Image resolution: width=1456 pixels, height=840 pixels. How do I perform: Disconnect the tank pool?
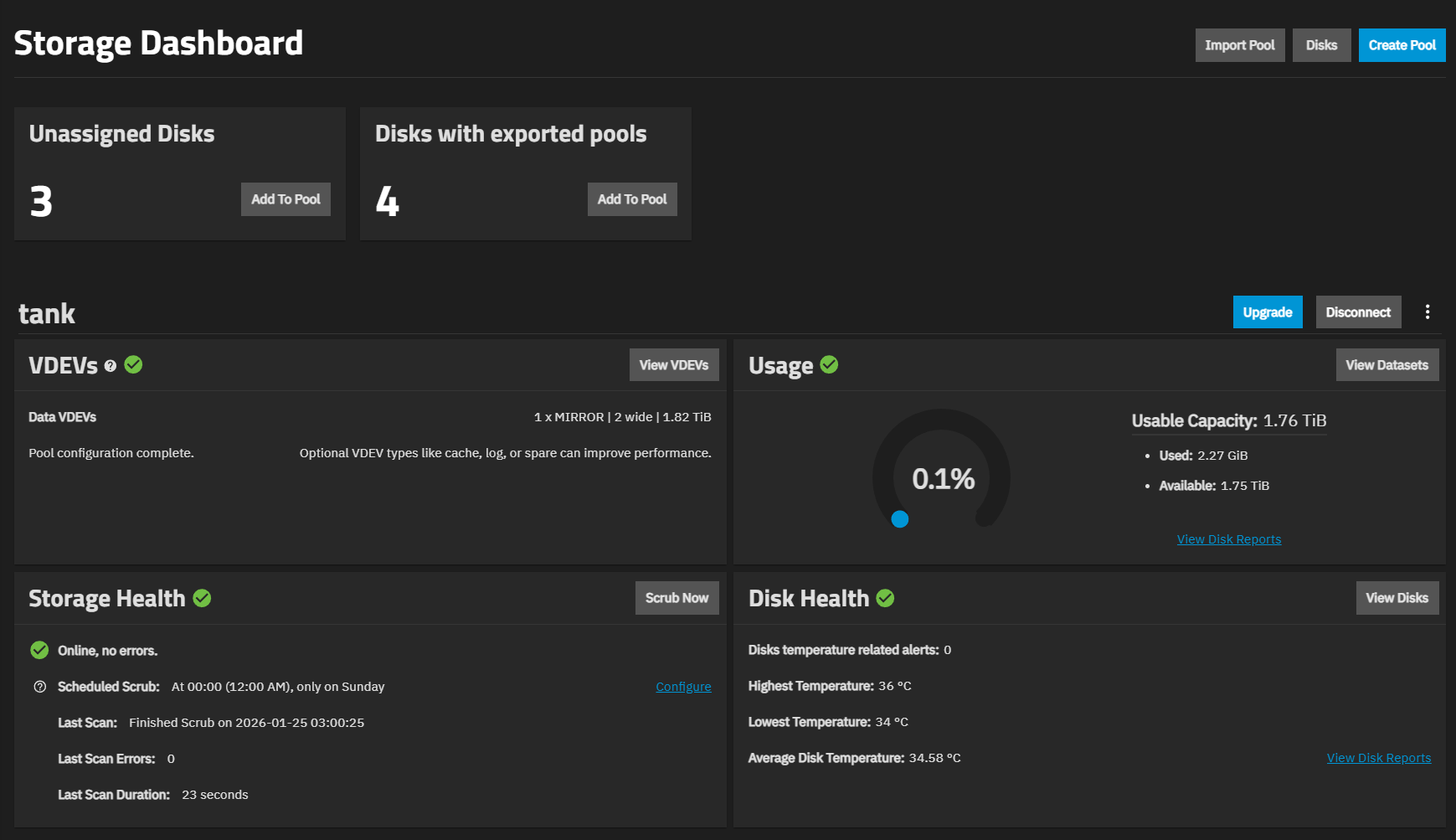[1358, 312]
